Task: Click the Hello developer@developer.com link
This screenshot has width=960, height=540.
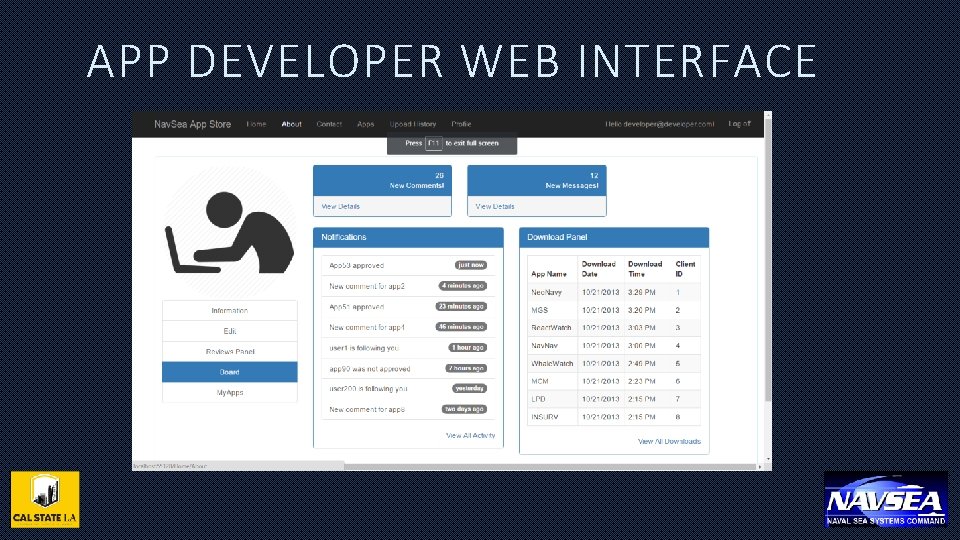Action: pyautogui.click(x=659, y=124)
